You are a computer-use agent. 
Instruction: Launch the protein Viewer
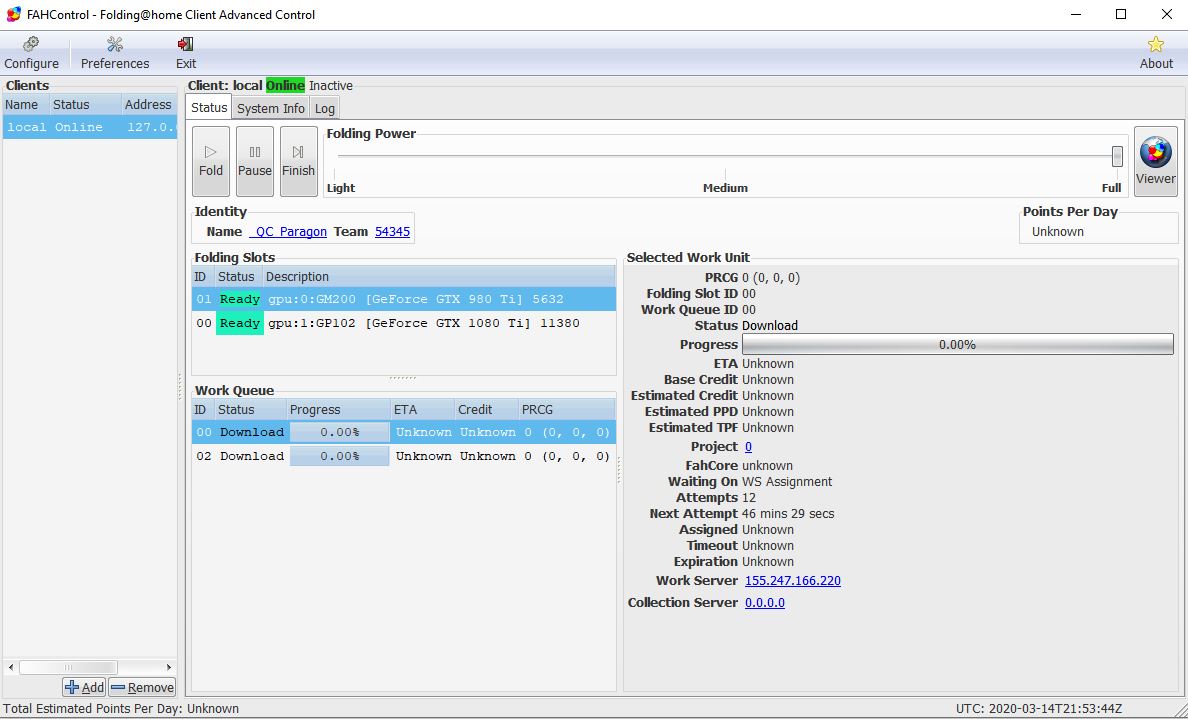click(x=1155, y=160)
